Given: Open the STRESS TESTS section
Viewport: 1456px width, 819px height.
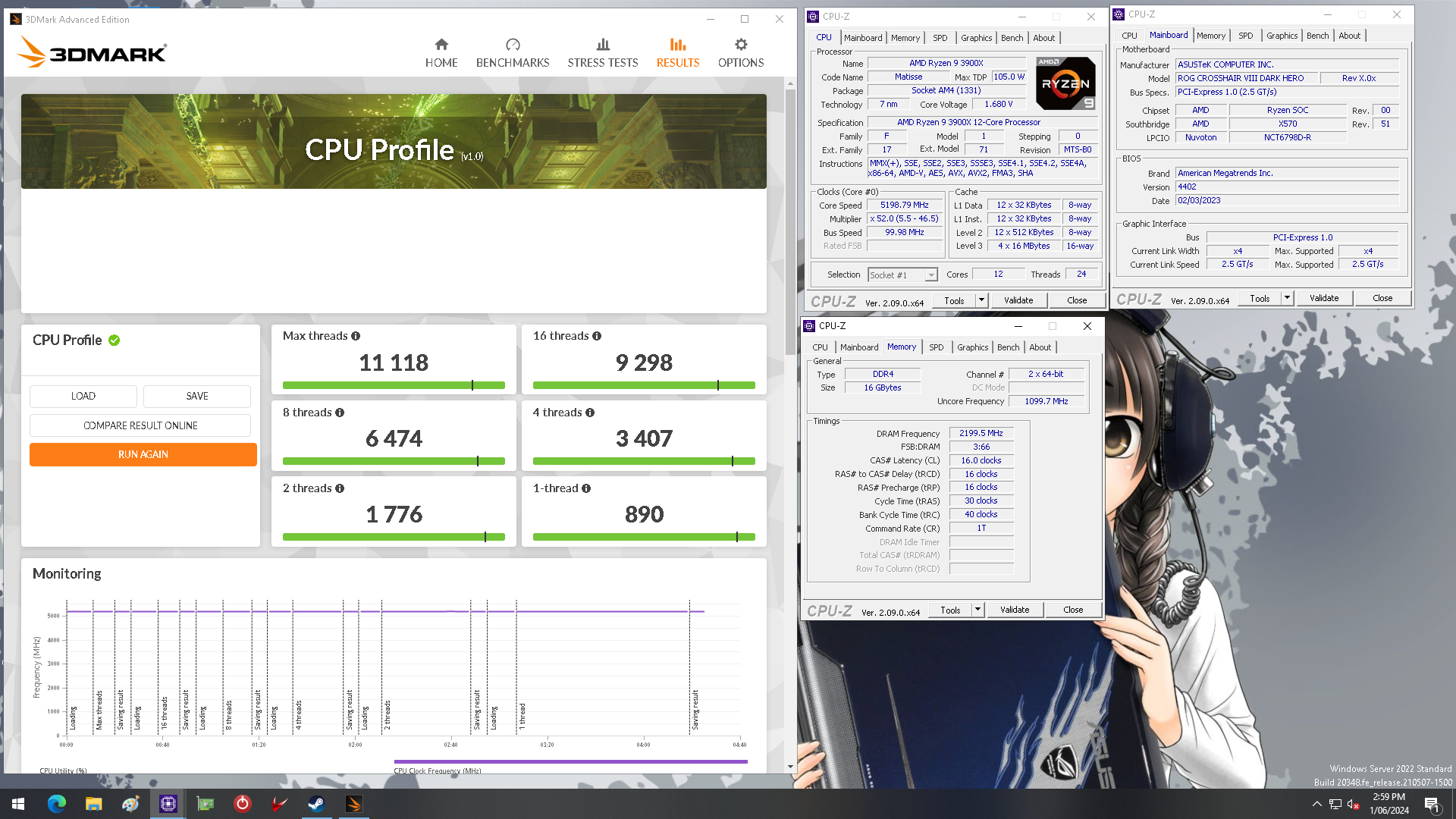Looking at the screenshot, I should [x=603, y=53].
